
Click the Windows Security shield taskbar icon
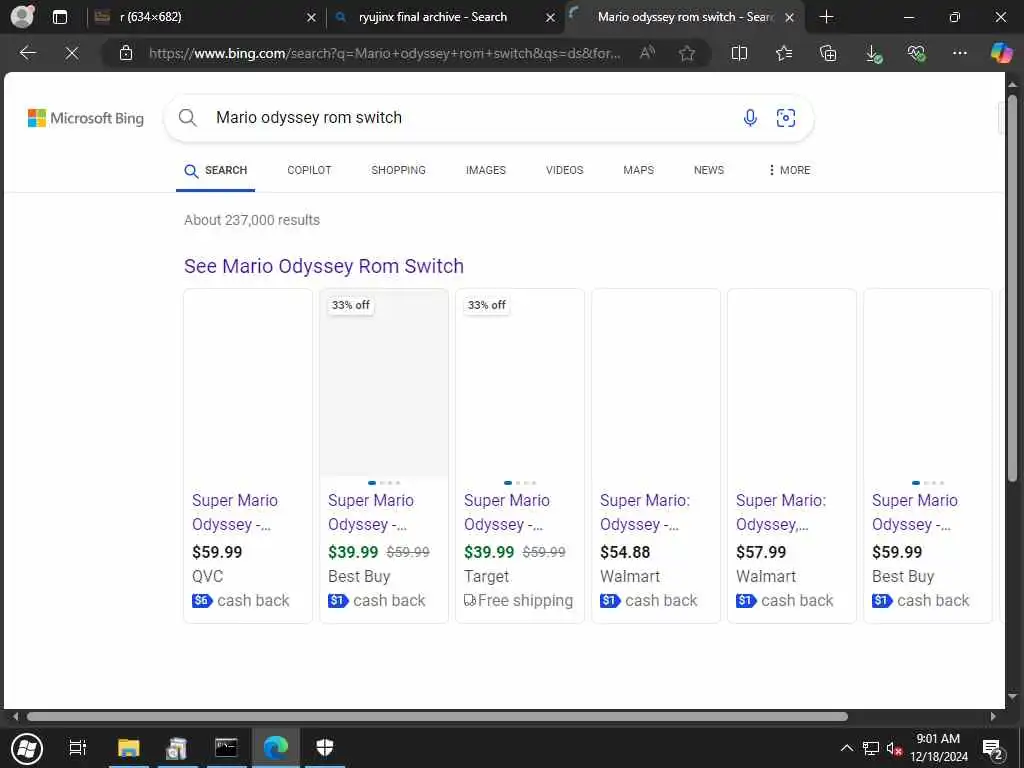[x=325, y=748]
